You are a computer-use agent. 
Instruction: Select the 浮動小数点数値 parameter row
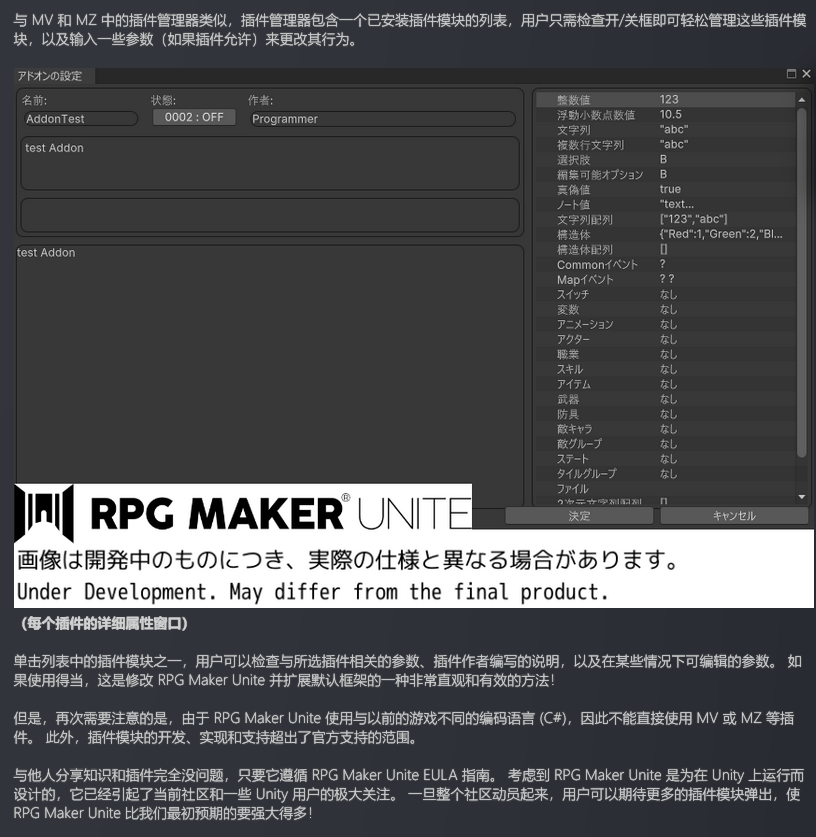pos(666,114)
